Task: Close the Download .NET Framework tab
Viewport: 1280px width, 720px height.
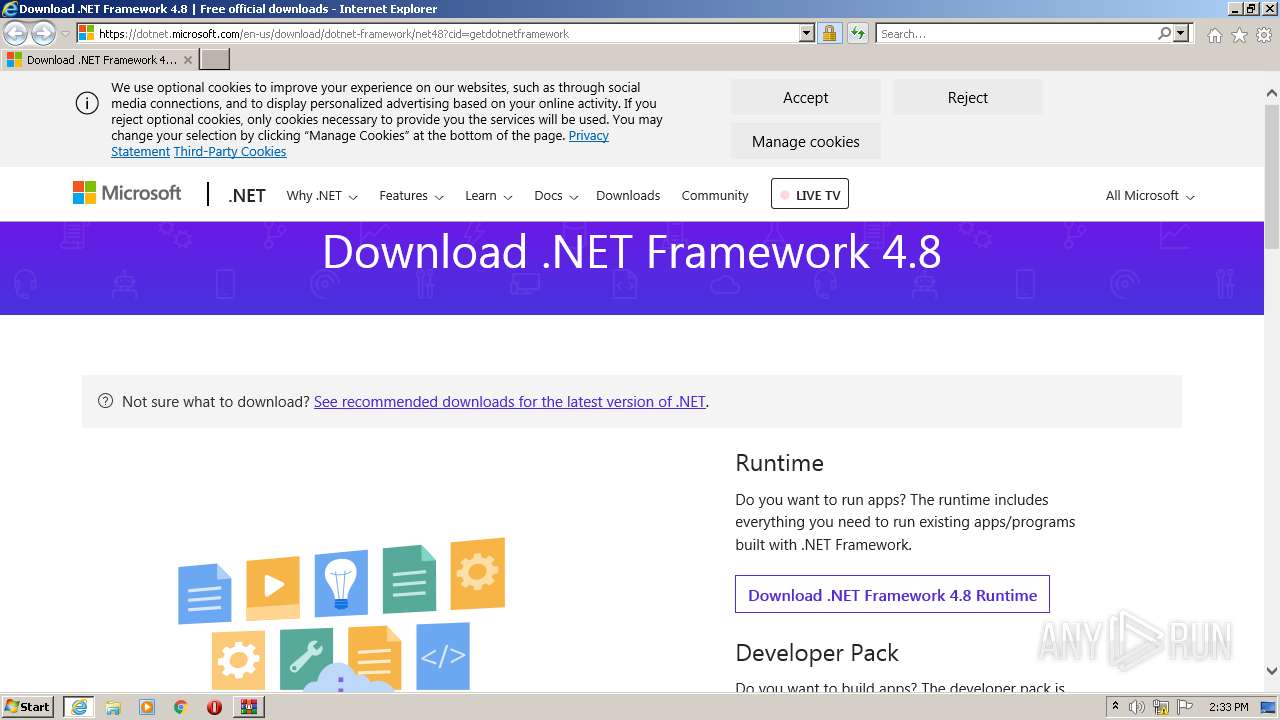Action: point(187,60)
